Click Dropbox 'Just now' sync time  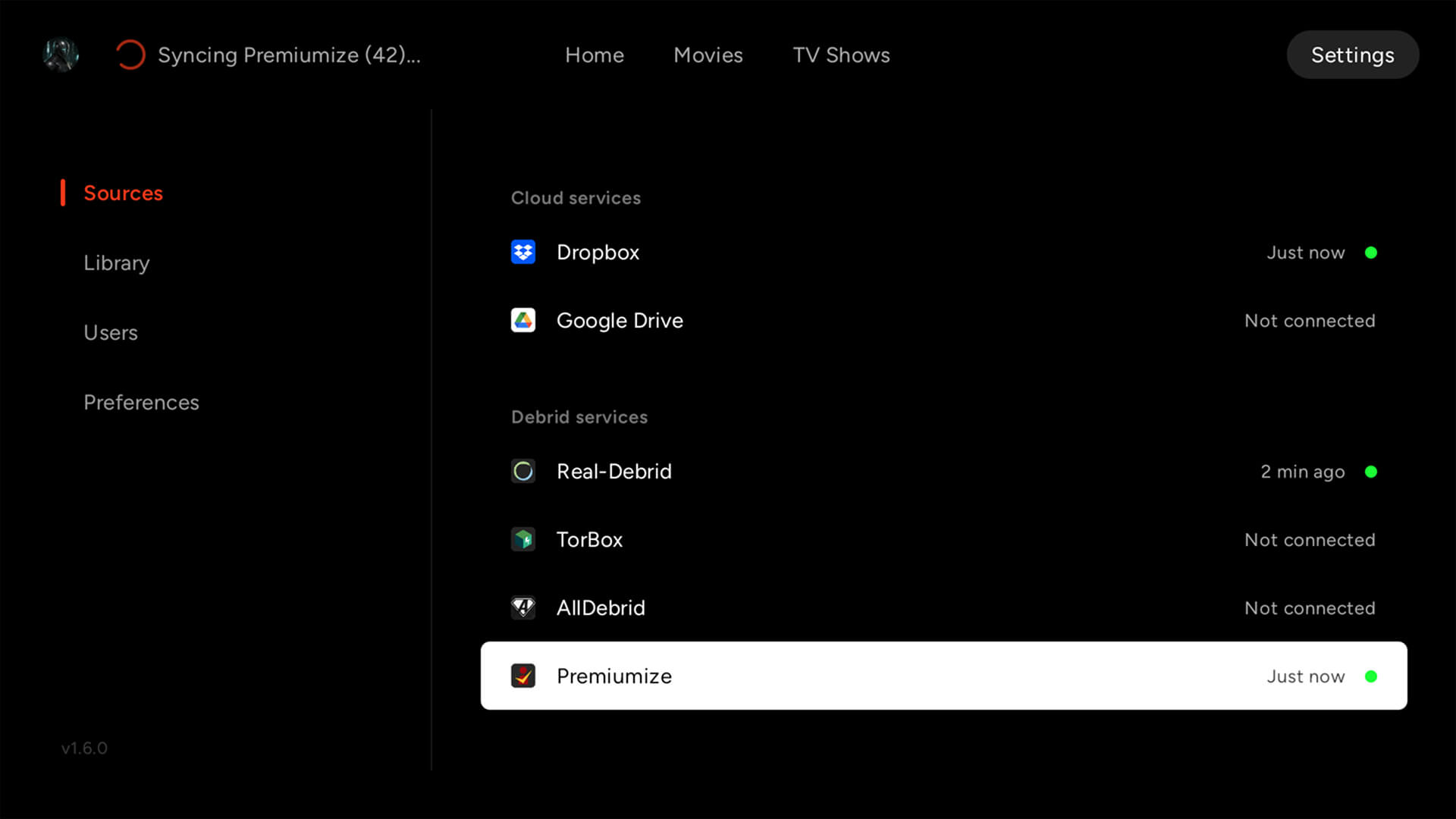[1306, 253]
